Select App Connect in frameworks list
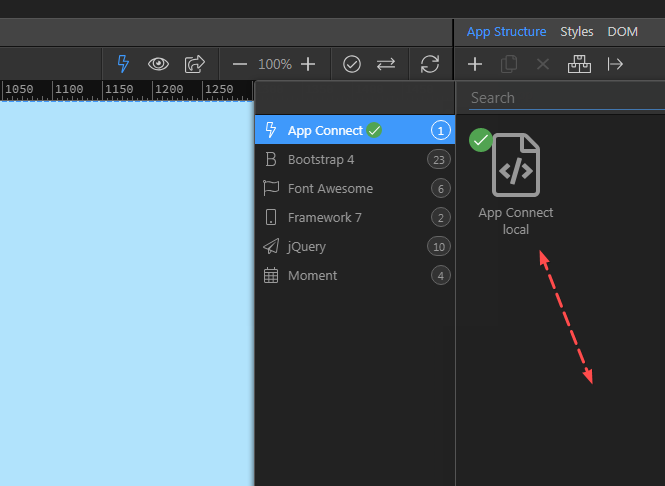Screen dimensions: 665x486 [x=355, y=130]
